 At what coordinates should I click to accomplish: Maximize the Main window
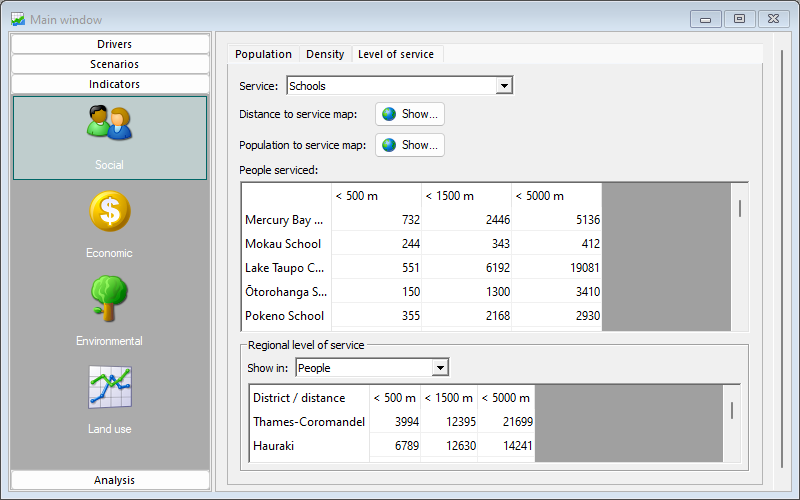pyautogui.click(x=739, y=19)
